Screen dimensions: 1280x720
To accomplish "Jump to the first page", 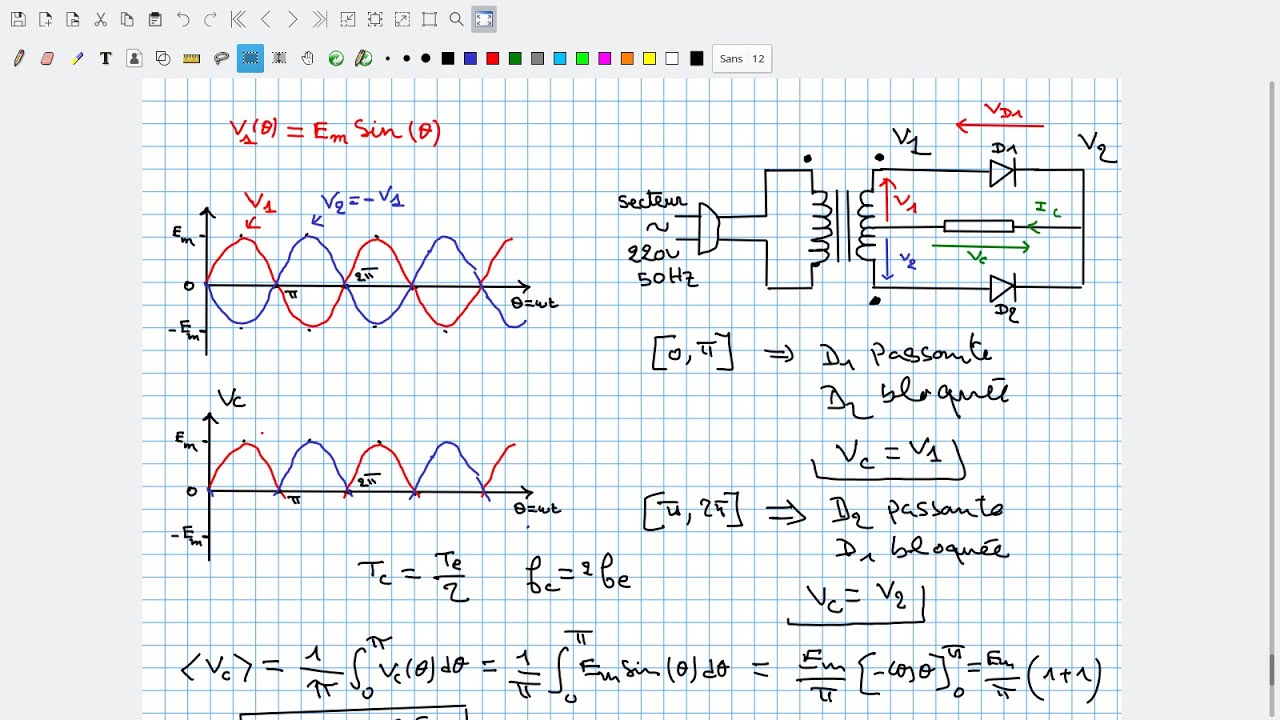I will point(238,19).
